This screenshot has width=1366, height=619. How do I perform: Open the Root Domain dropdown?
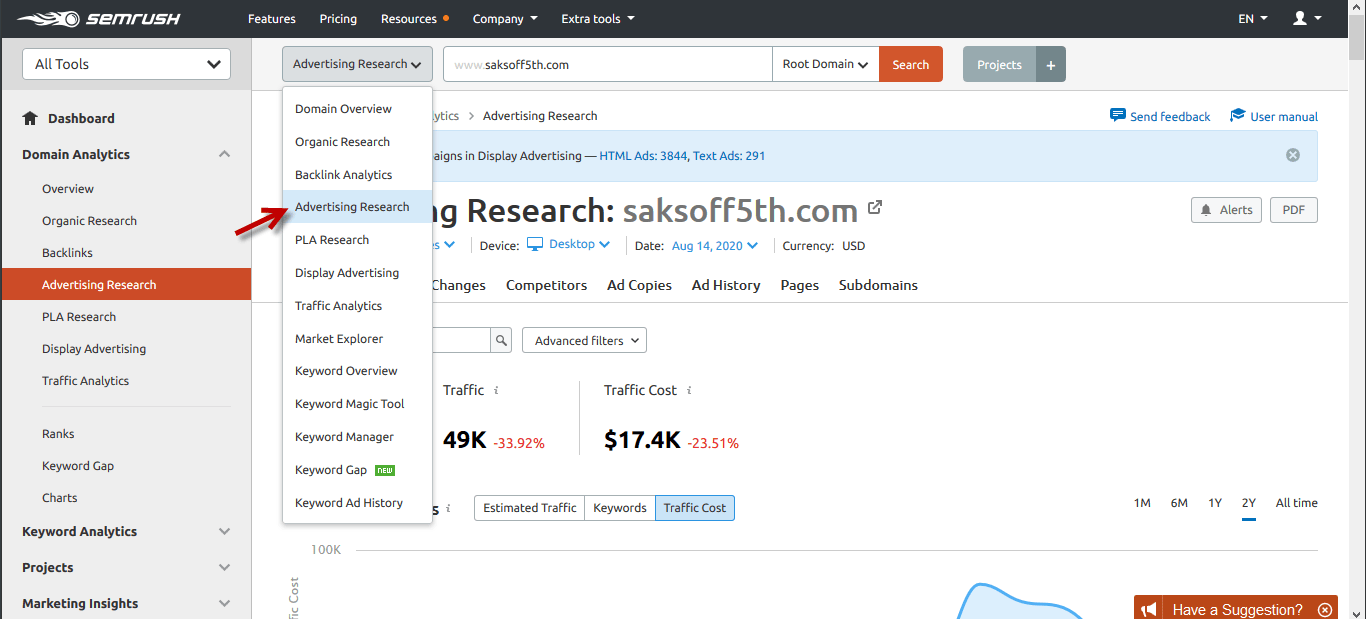[824, 63]
